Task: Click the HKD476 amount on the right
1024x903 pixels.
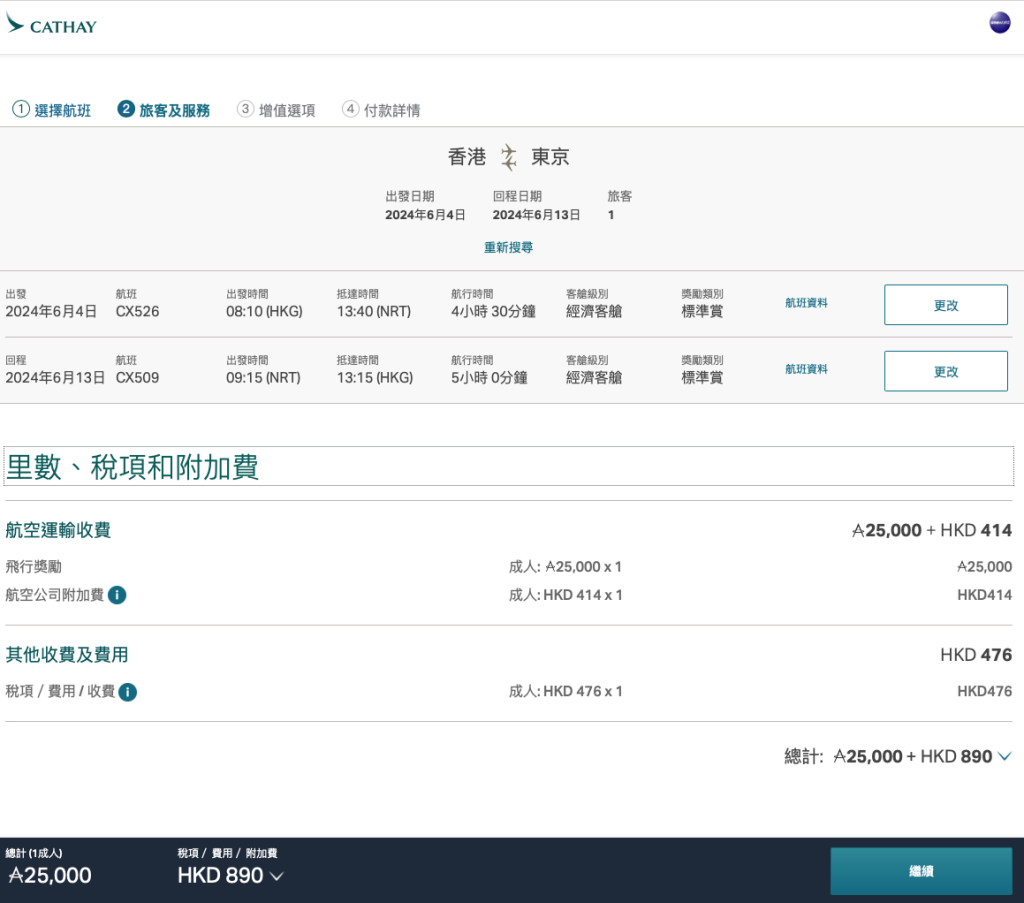Action: tap(984, 691)
